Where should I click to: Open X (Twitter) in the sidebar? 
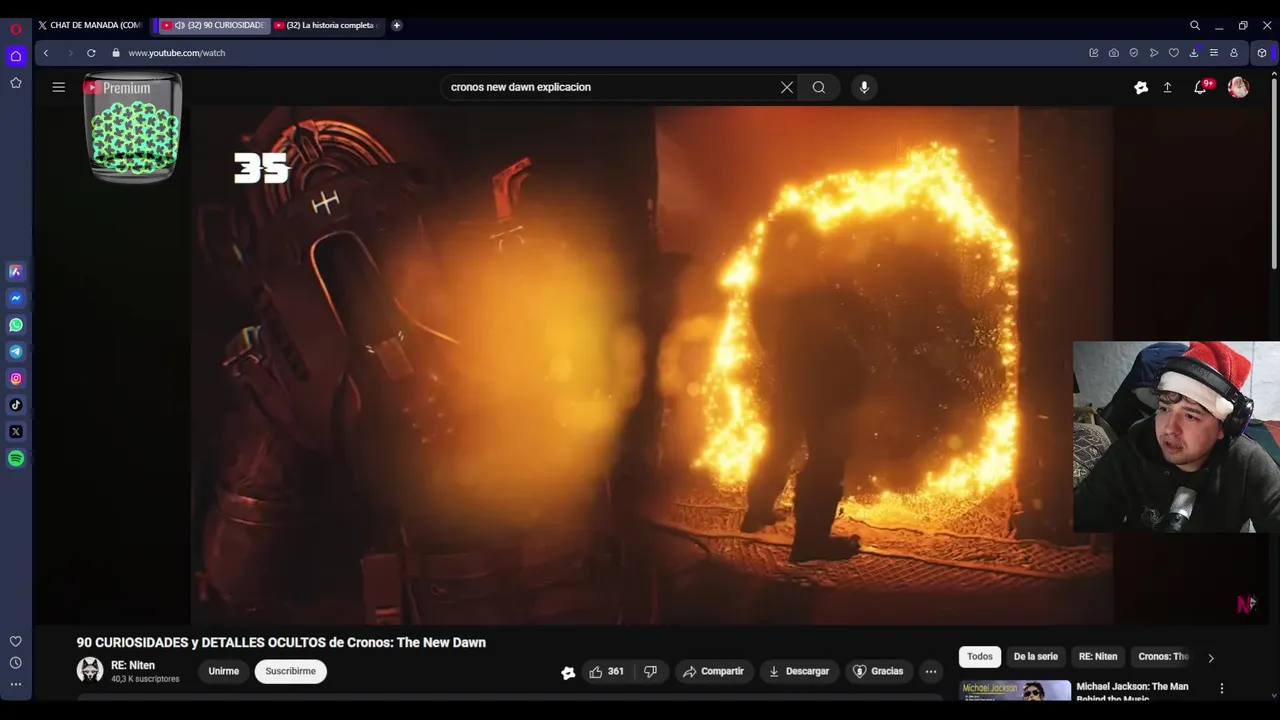[16, 432]
